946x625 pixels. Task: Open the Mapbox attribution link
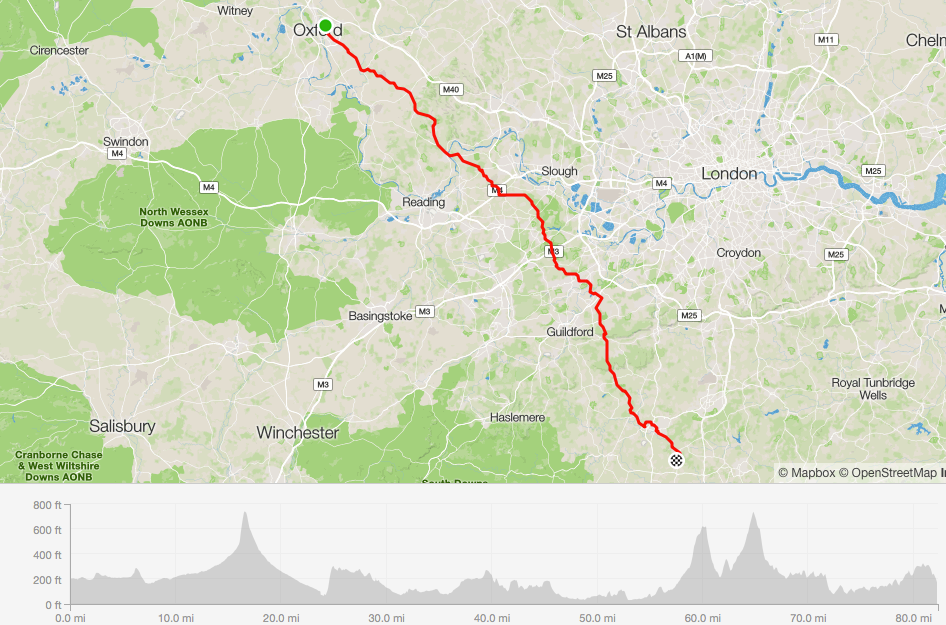tap(806, 473)
